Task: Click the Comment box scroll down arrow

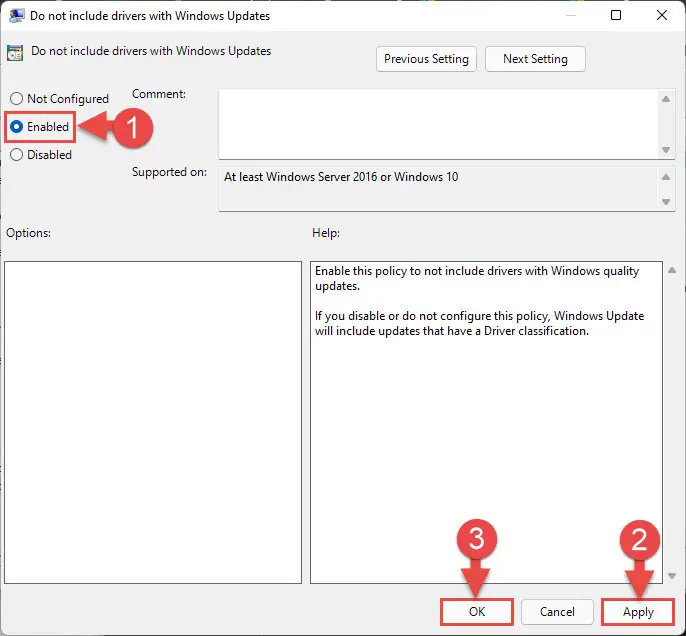Action: [665, 150]
